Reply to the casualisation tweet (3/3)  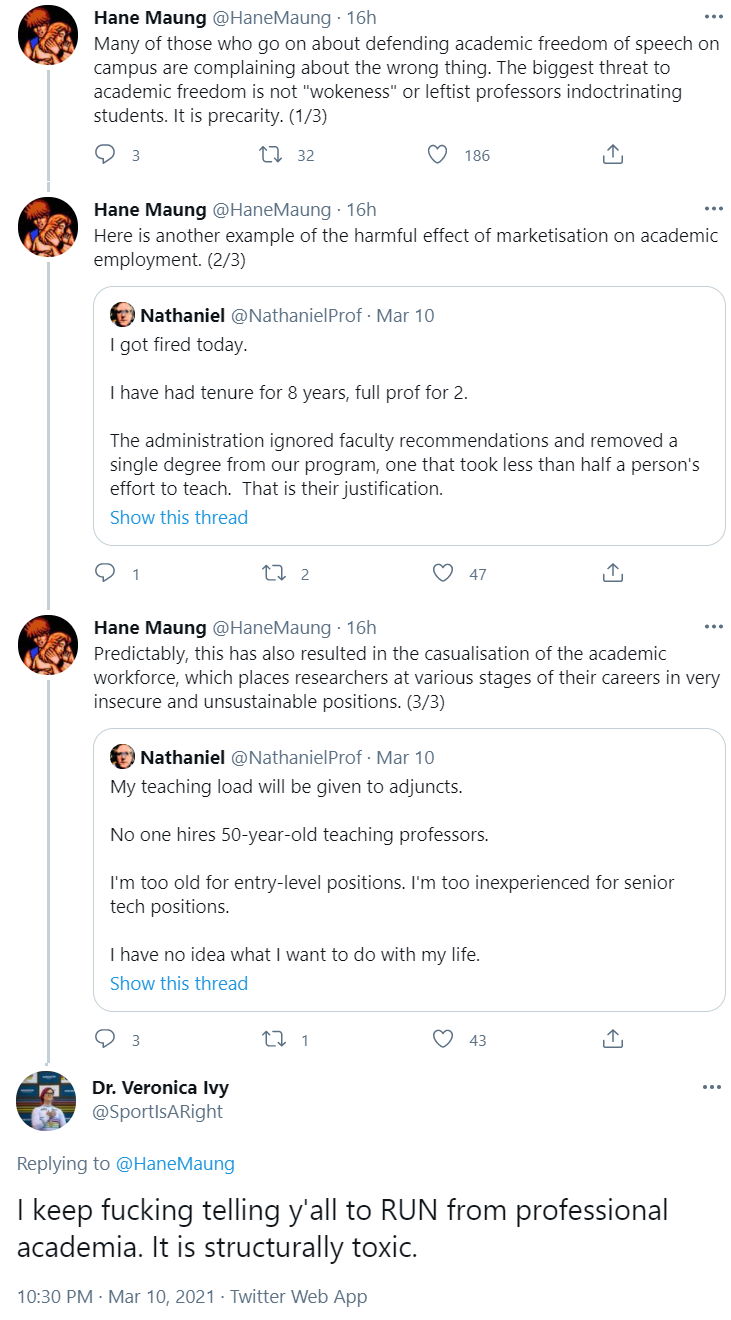tap(105, 1039)
